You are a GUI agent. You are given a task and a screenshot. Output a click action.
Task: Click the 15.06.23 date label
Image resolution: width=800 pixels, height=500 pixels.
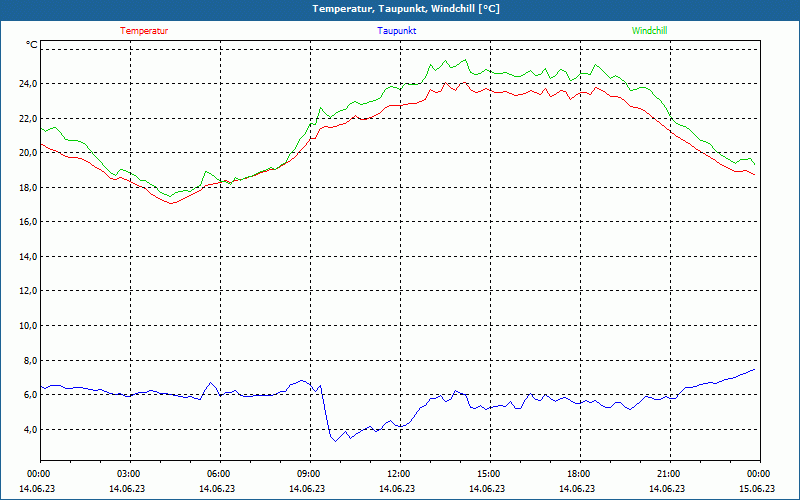[x=757, y=488]
